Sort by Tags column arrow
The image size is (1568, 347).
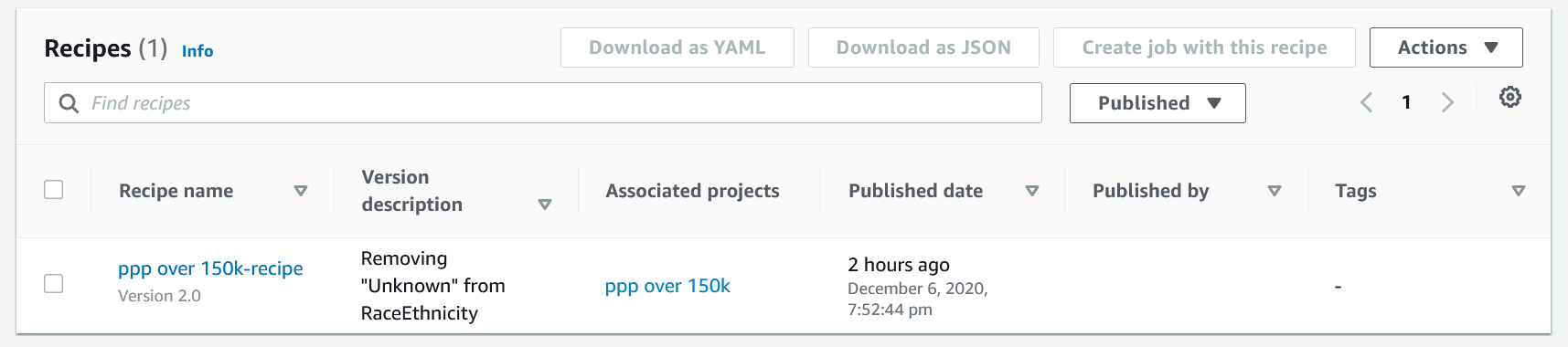click(1519, 191)
